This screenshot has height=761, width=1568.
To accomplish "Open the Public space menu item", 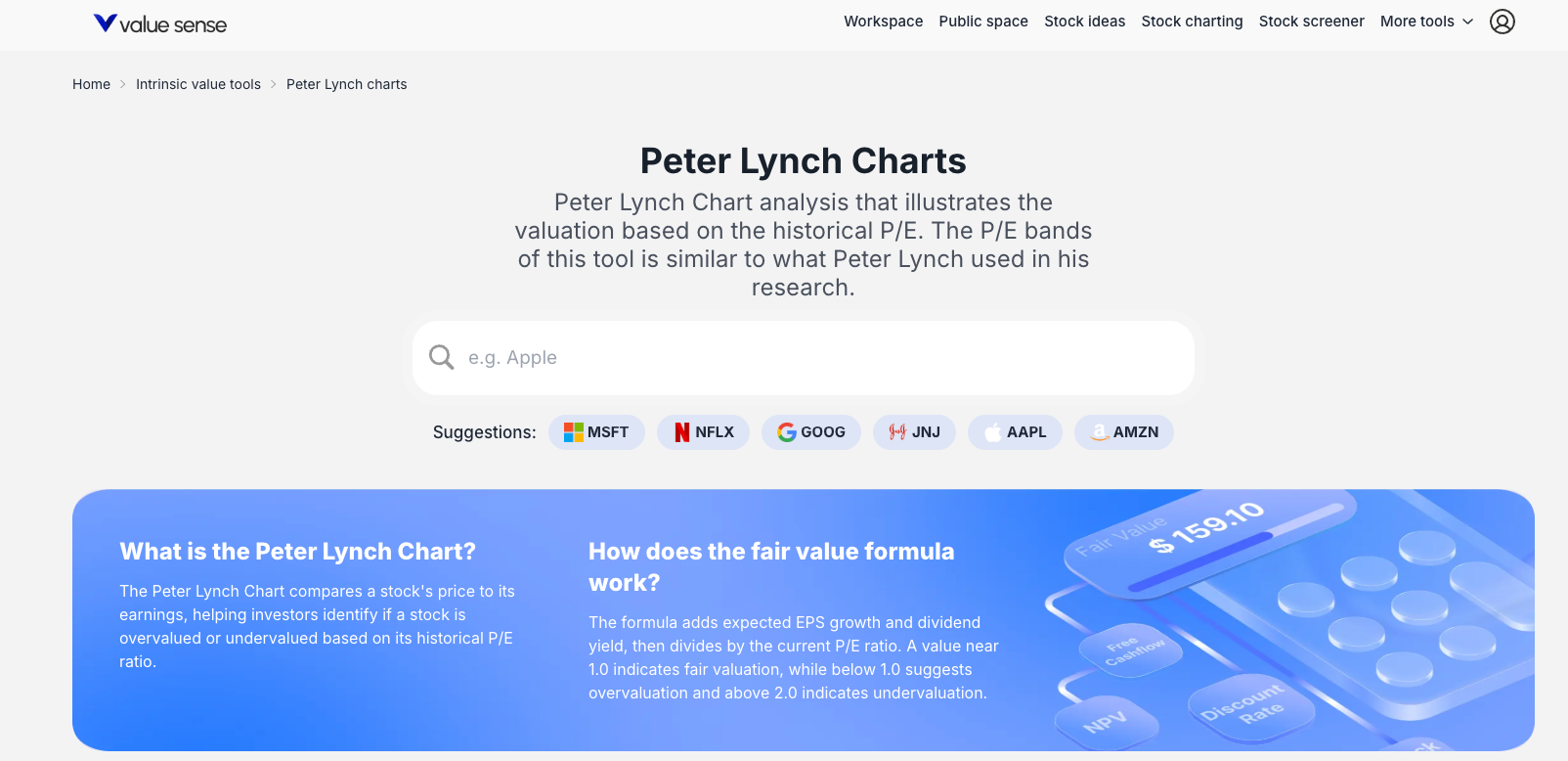I will point(983,22).
